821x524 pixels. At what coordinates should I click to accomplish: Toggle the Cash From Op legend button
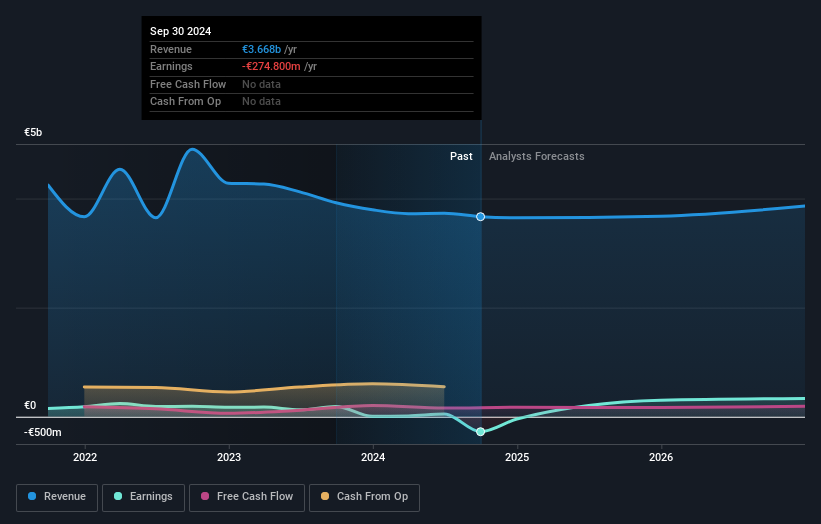pos(364,497)
